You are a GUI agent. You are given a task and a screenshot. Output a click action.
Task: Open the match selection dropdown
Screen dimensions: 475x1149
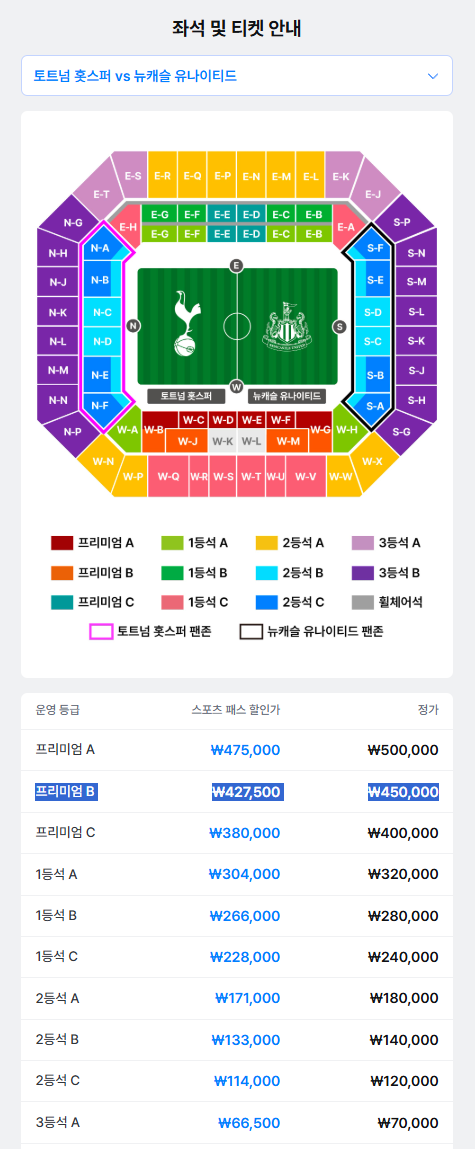[237, 75]
